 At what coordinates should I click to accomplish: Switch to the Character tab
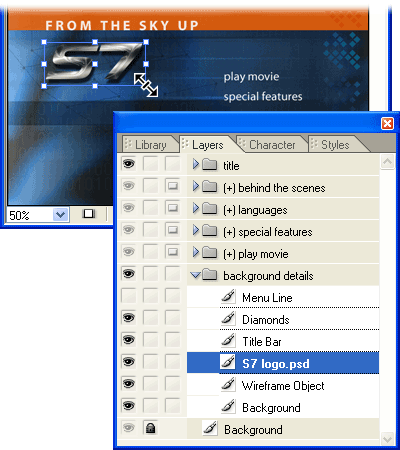pyautogui.click(x=272, y=145)
